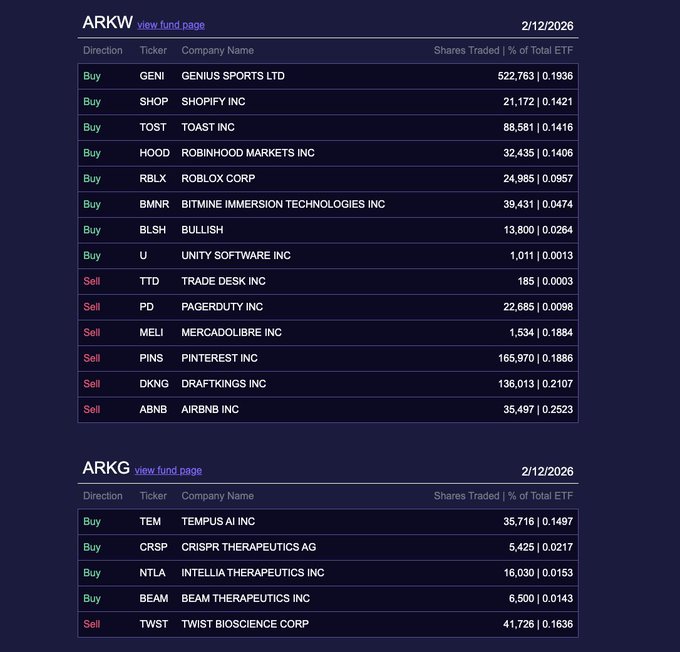Click the RBLX ticker cell

(x=152, y=179)
